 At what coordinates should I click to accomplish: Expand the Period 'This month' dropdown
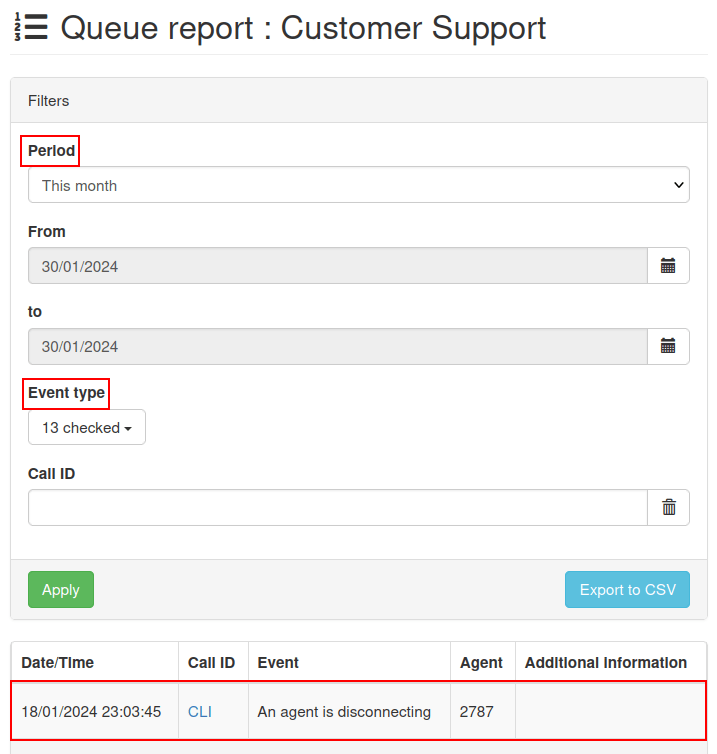click(358, 185)
